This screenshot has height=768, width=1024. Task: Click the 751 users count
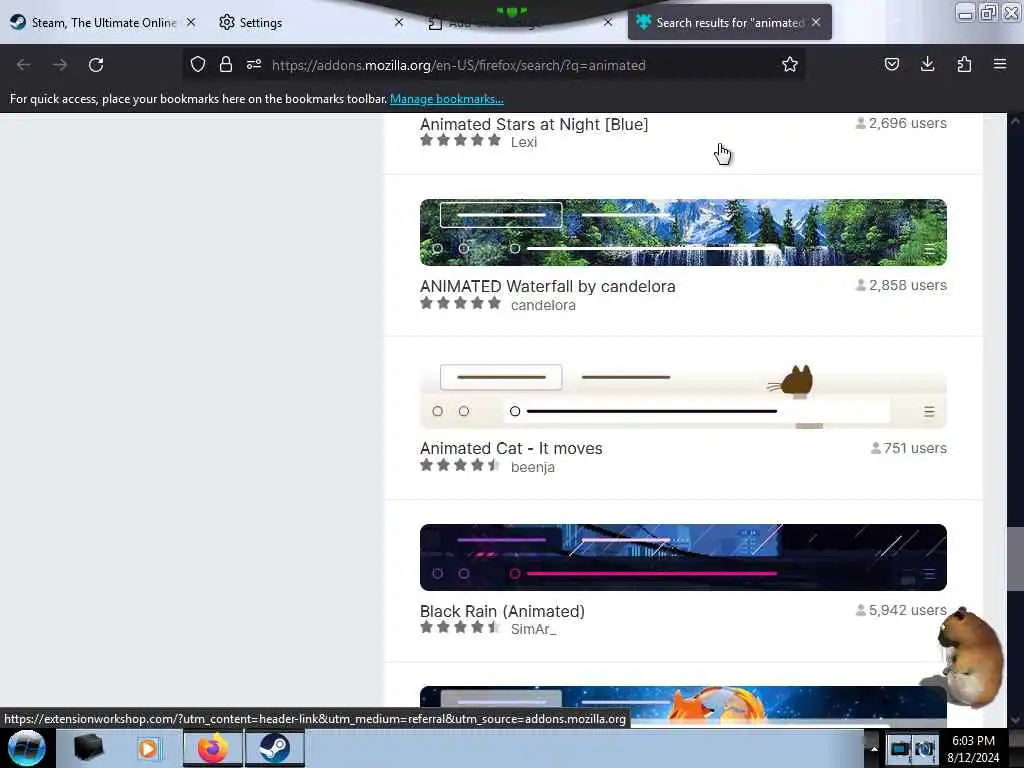coord(908,448)
